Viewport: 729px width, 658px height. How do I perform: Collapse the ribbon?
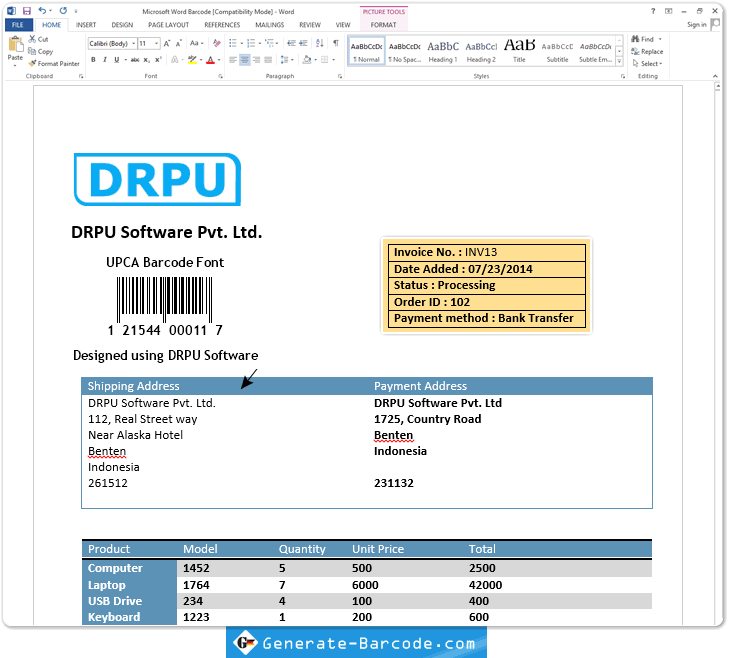[x=715, y=76]
